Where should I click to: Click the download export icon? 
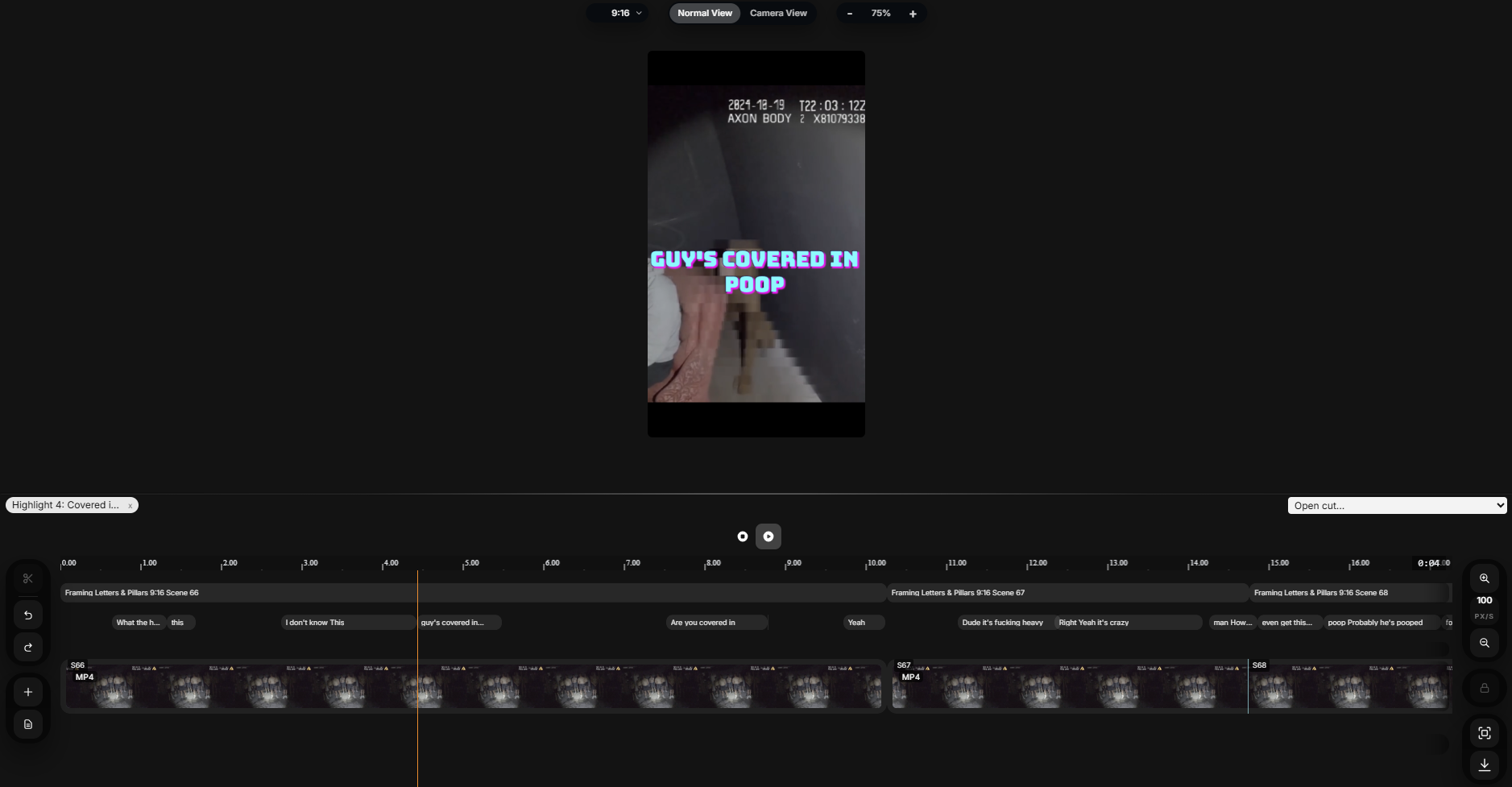(1485, 764)
